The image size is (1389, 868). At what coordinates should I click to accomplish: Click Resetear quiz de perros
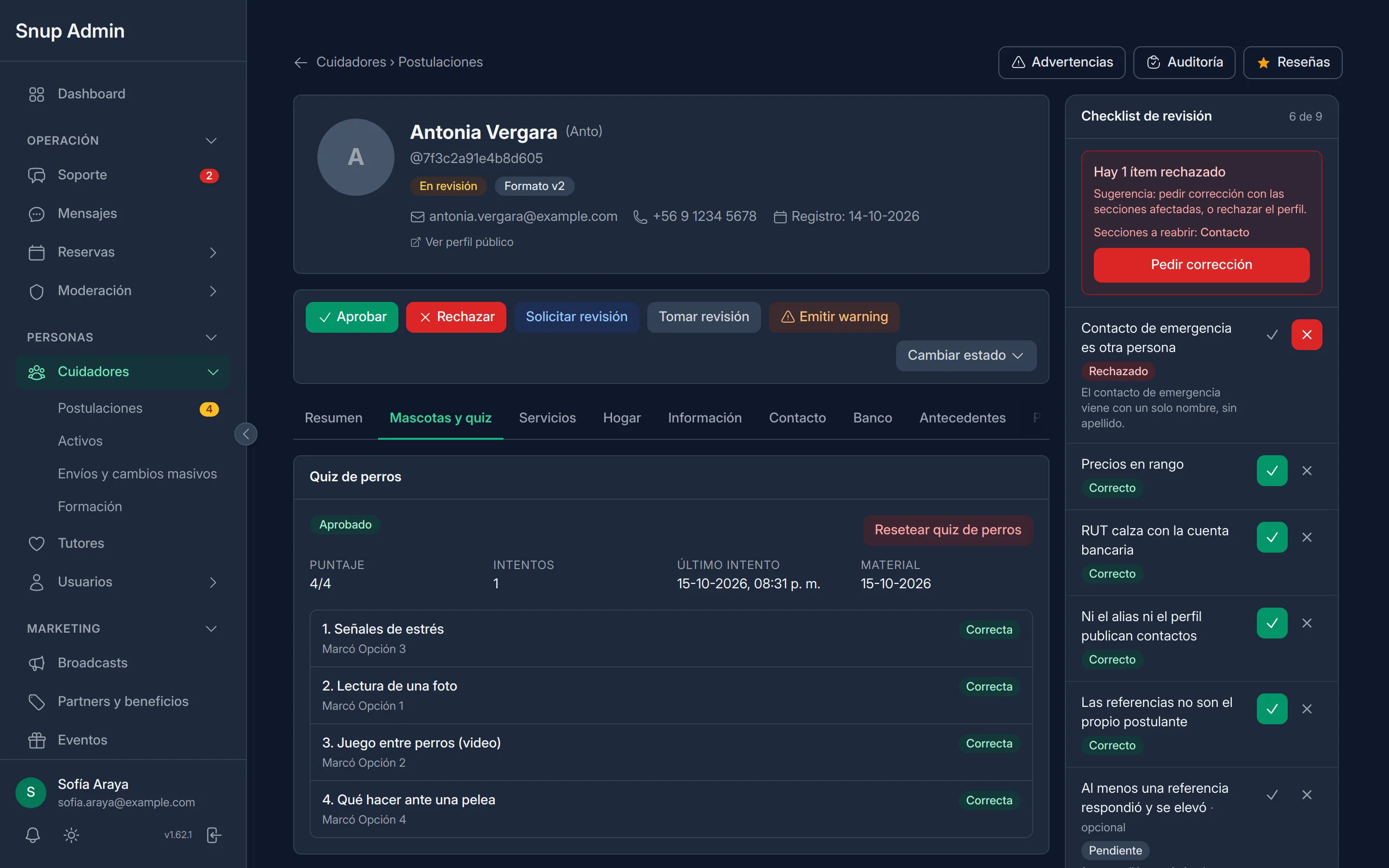point(948,530)
